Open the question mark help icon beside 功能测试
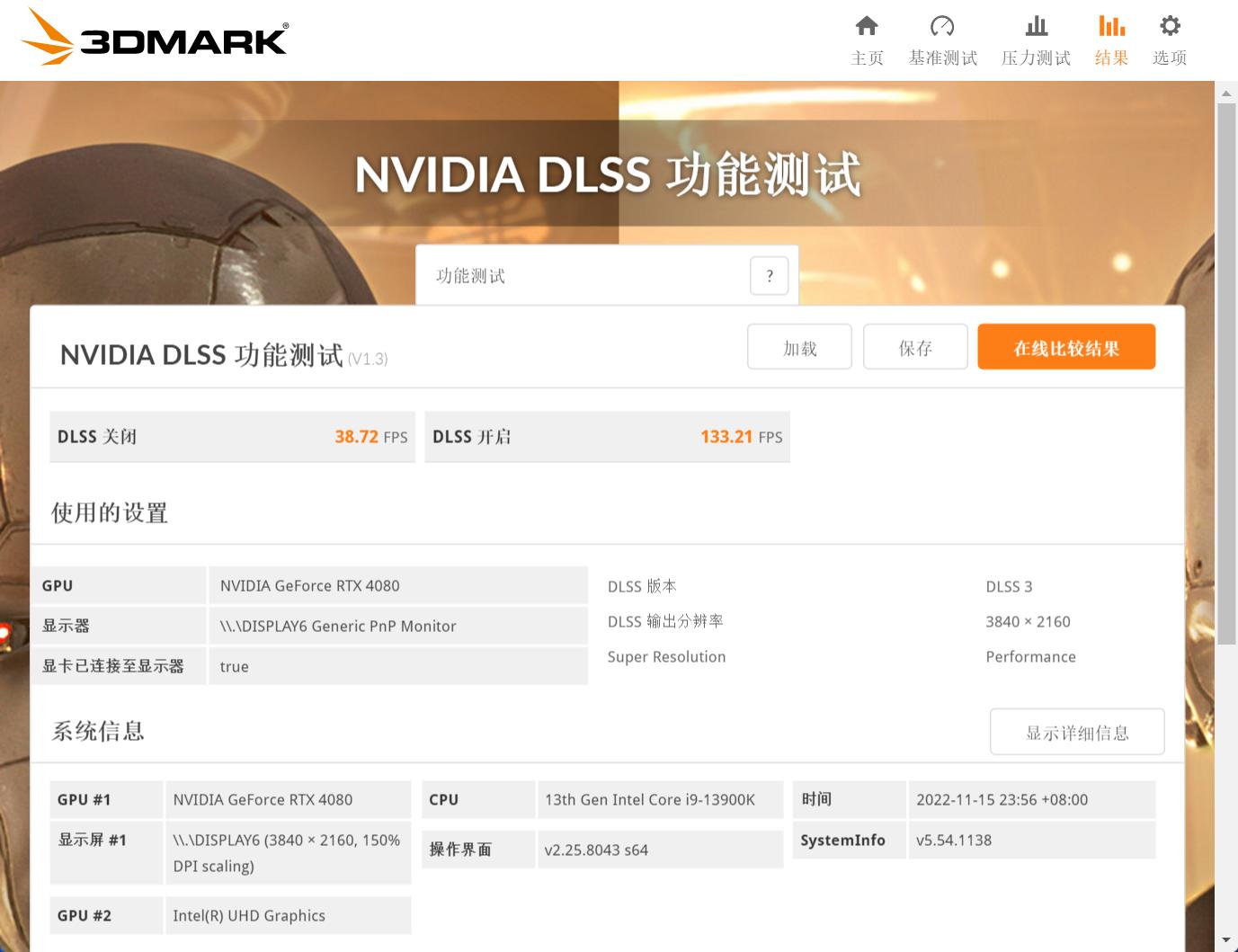 (768, 276)
